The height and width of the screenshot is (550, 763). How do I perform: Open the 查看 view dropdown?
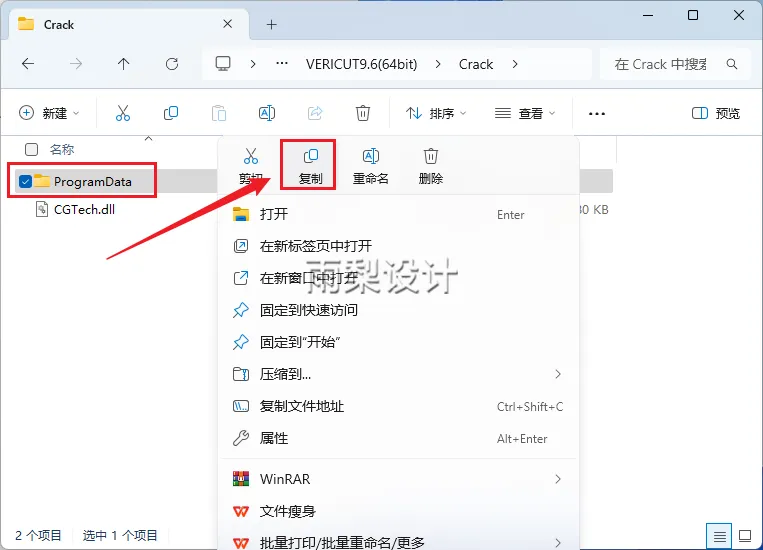click(525, 113)
